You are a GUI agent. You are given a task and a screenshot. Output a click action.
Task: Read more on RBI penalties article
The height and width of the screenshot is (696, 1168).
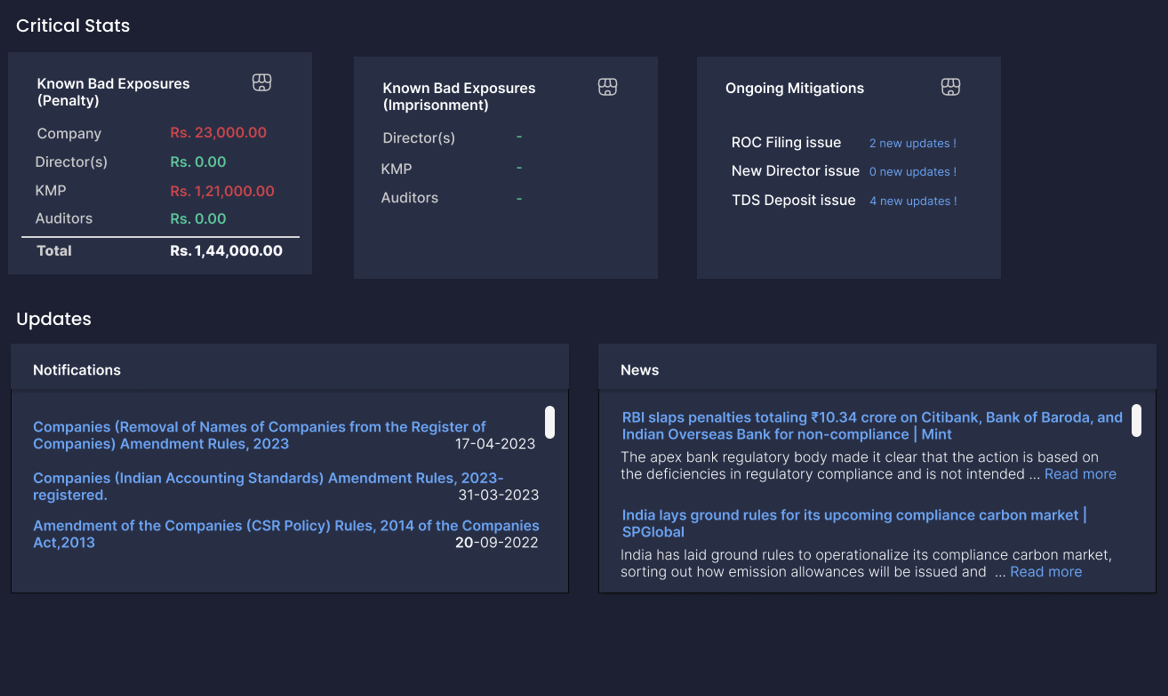coord(1080,474)
